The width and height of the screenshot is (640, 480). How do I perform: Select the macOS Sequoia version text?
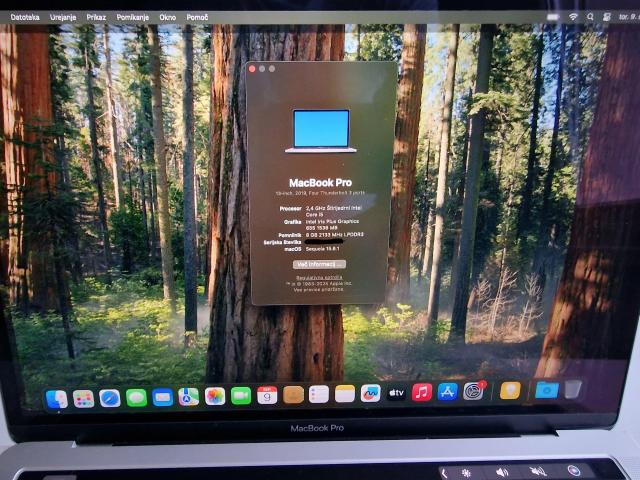(x=322, y=248)
